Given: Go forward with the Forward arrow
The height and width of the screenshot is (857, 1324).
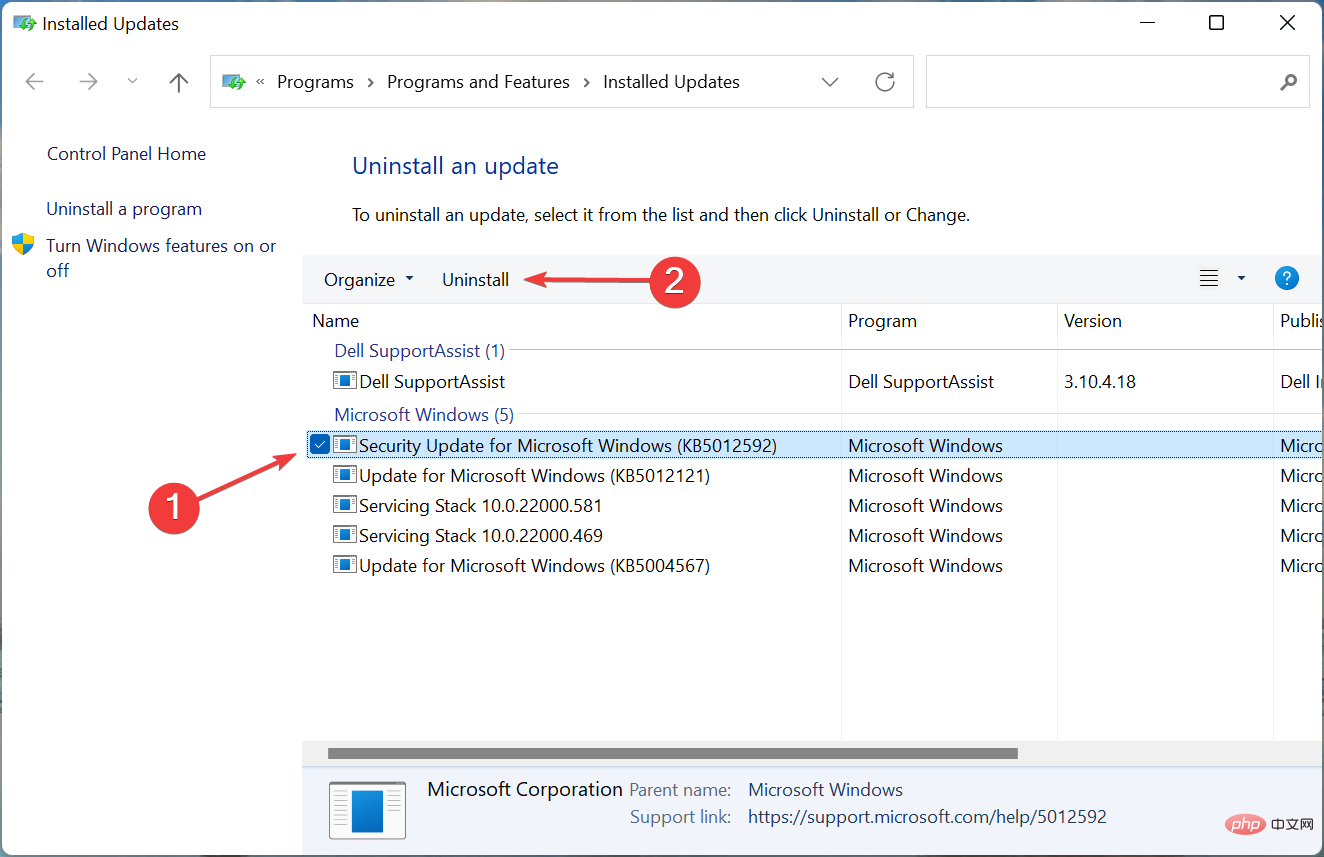Looking at the screenshot, I should (88, 82).
